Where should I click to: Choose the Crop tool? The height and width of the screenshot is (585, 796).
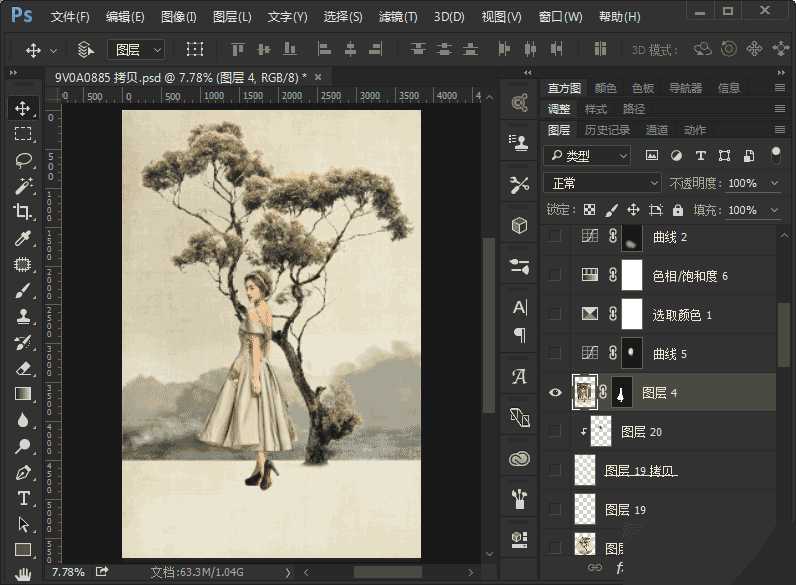pos(23,211)
